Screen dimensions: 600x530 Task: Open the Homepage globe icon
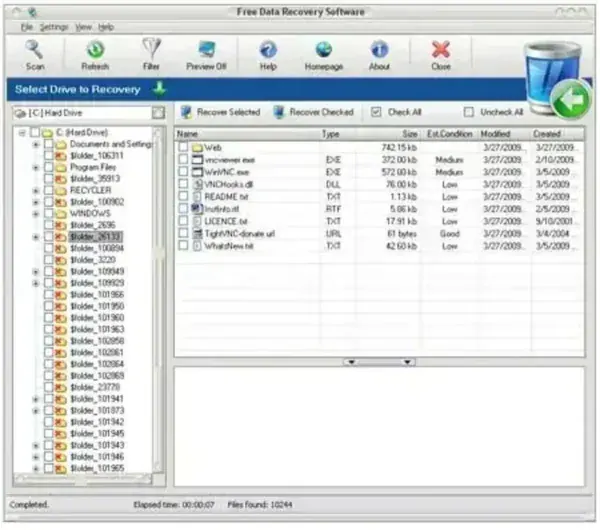(324, 49)
